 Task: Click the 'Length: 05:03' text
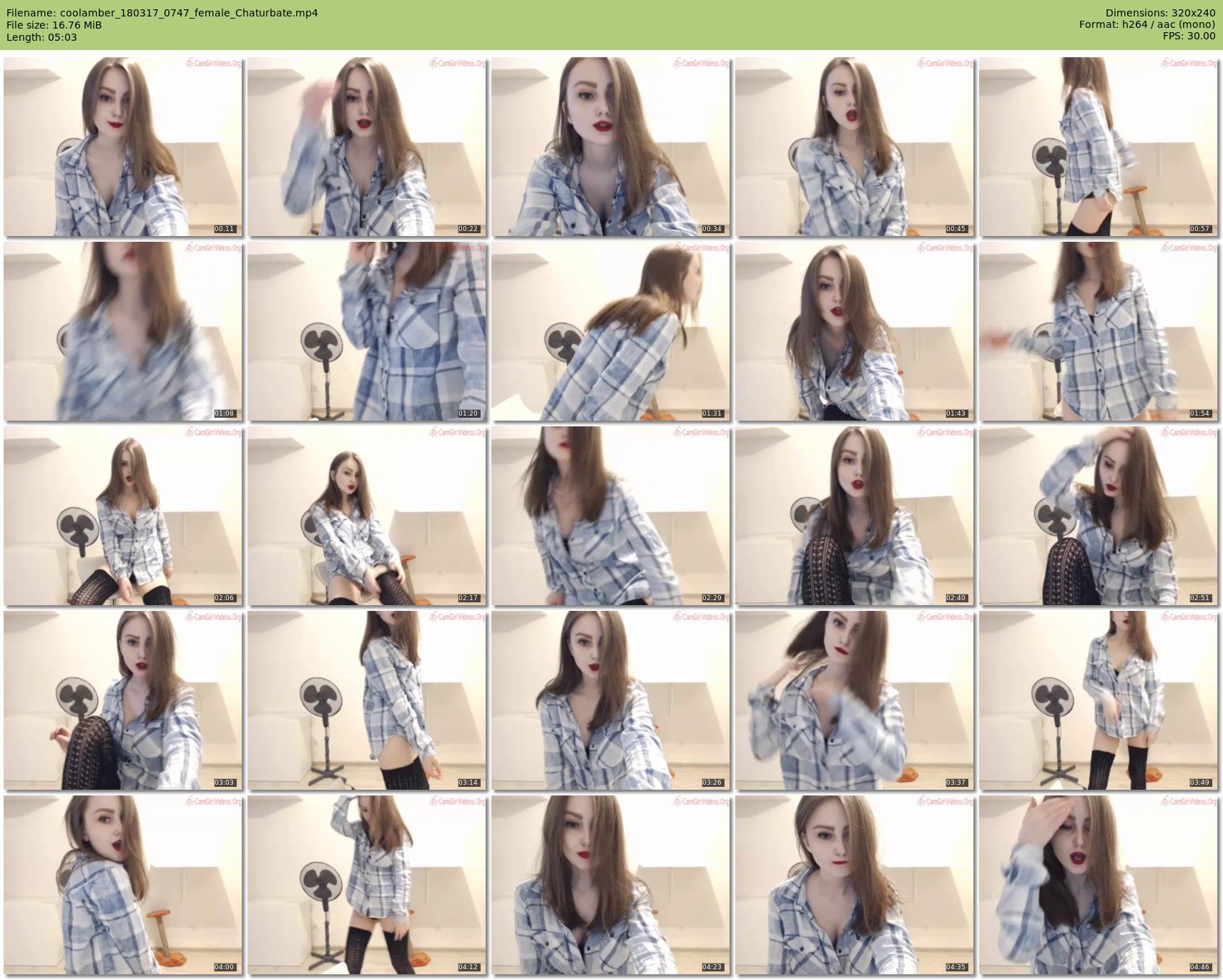point(41,37)
